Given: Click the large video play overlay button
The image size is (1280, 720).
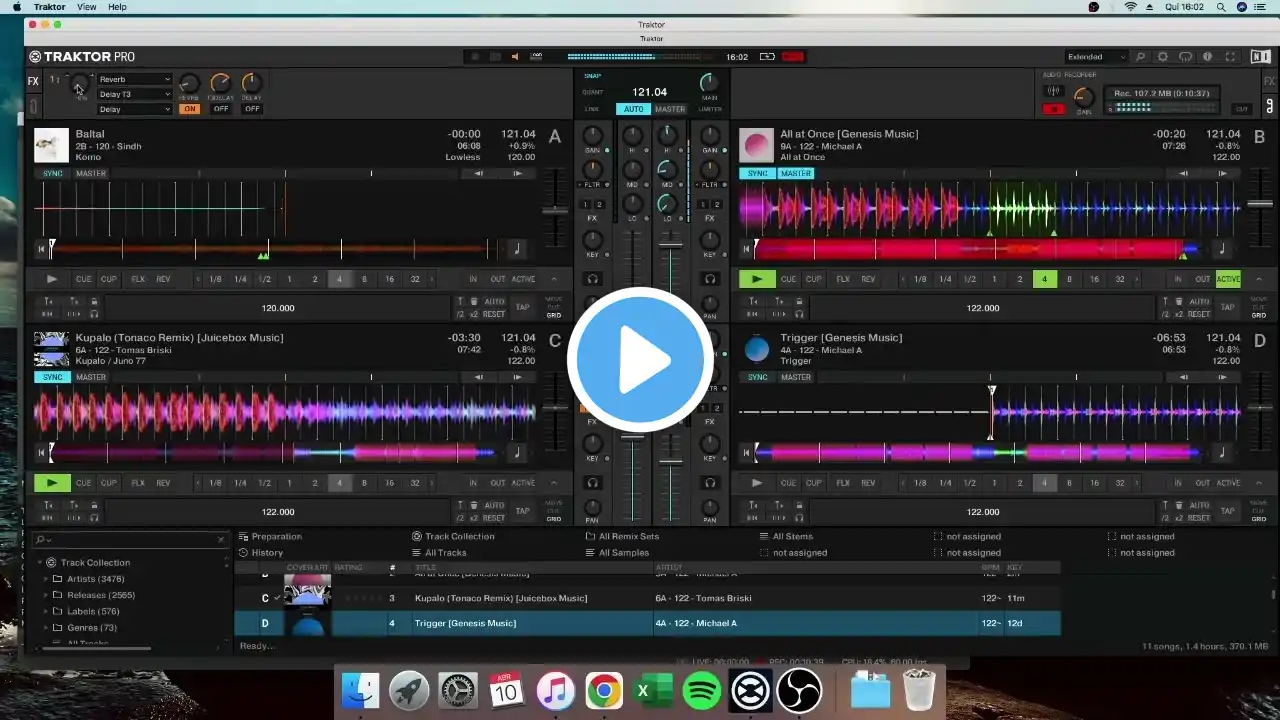Looking at the screenshot, I should 640,360.
